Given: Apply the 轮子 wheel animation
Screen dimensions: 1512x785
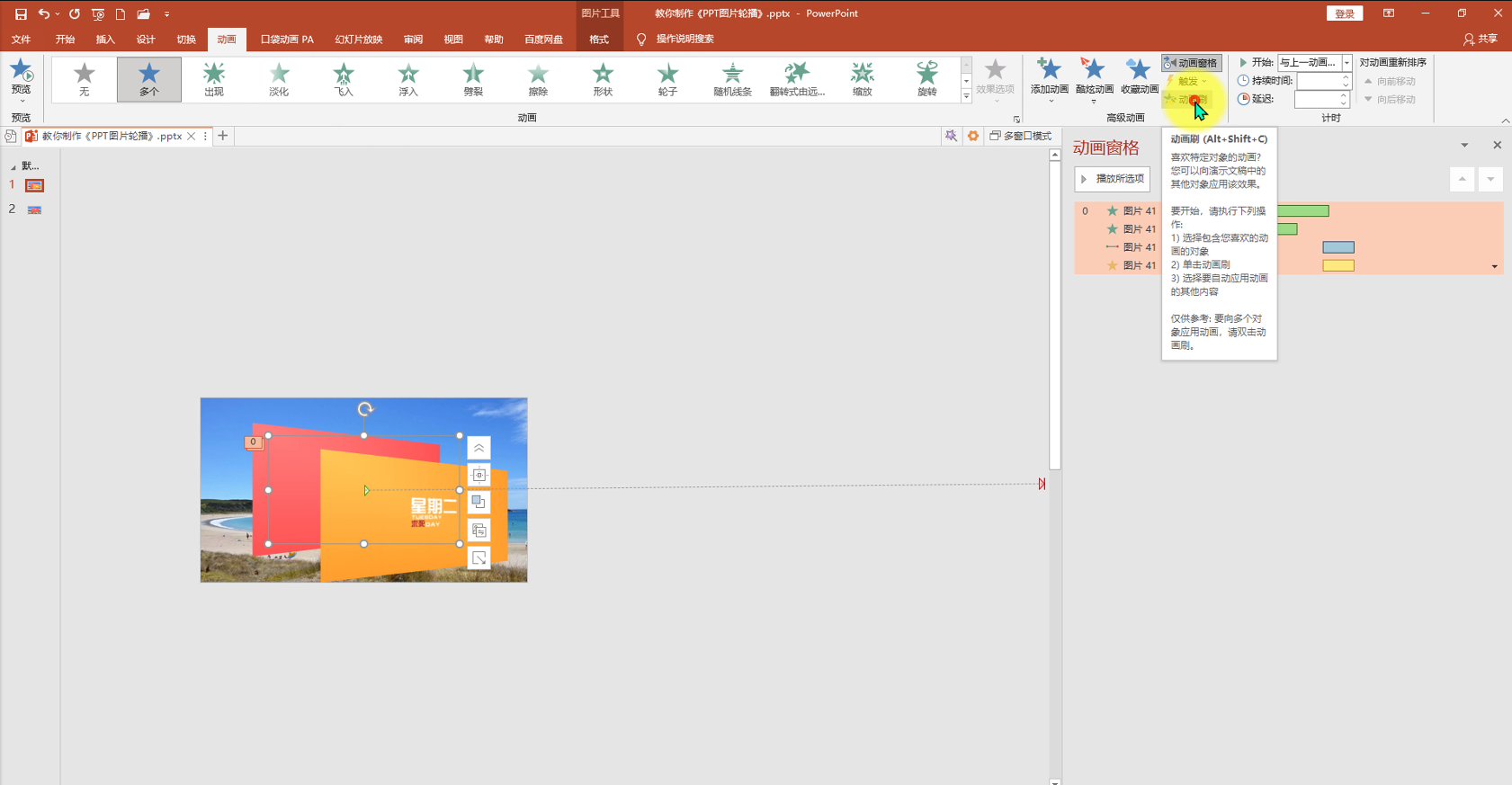Looking at the screenshot, I should (x=667, y=79).
